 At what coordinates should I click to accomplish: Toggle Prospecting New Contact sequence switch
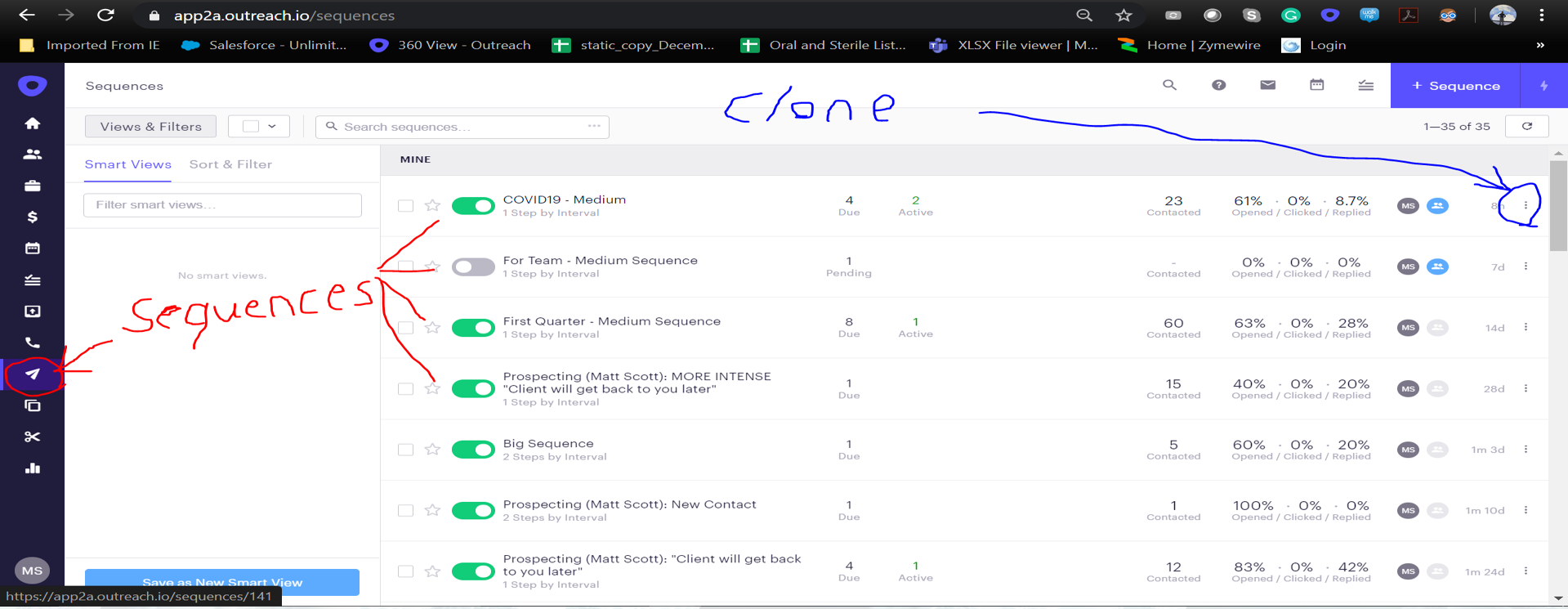[473, 511]
